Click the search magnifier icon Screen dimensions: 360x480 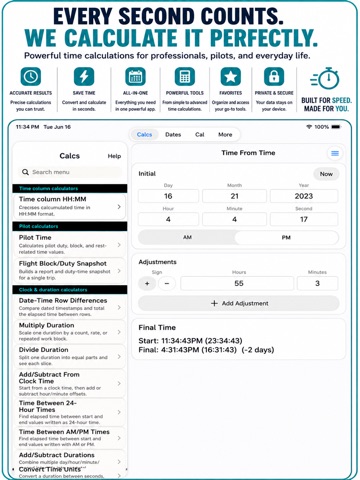pos(25,172)
